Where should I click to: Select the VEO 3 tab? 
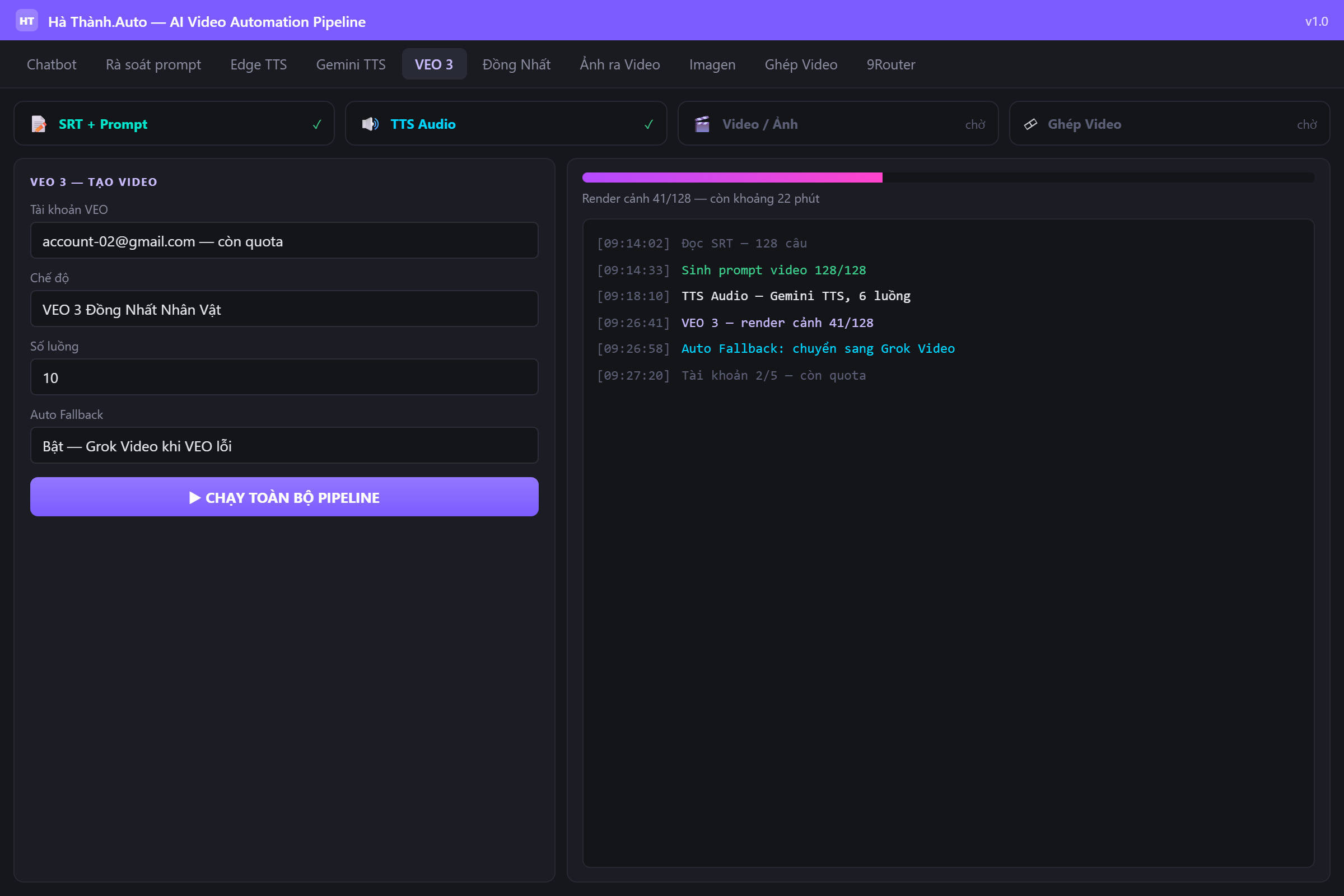435,64
